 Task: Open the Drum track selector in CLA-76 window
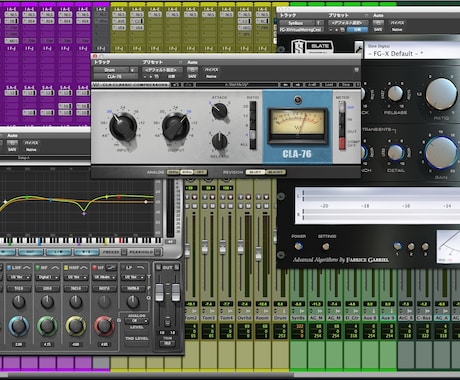[112, 70]
